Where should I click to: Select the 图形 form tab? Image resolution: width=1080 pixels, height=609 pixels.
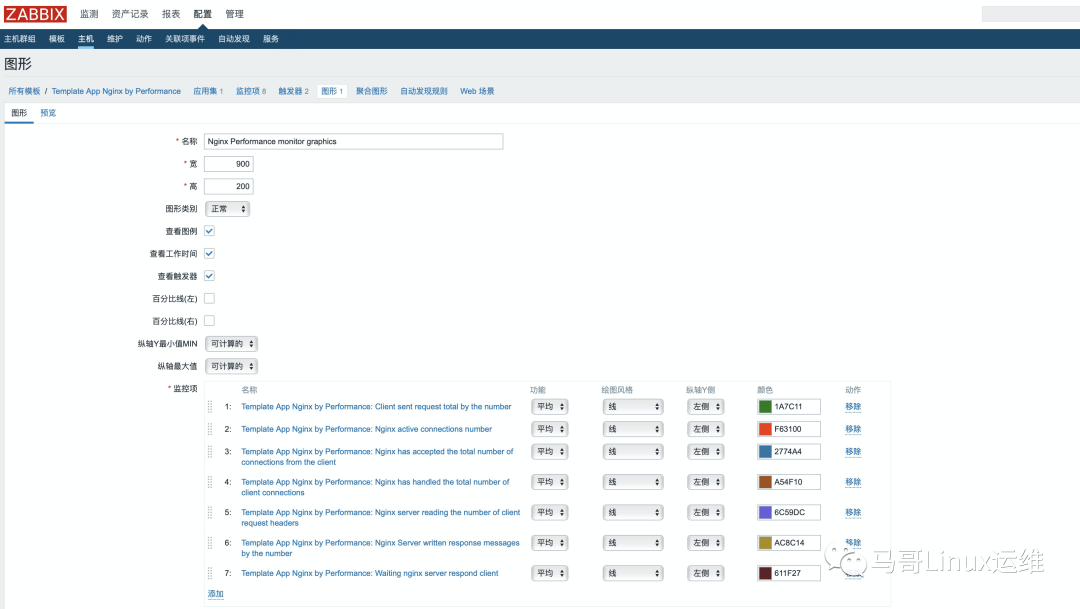point(19,113)
